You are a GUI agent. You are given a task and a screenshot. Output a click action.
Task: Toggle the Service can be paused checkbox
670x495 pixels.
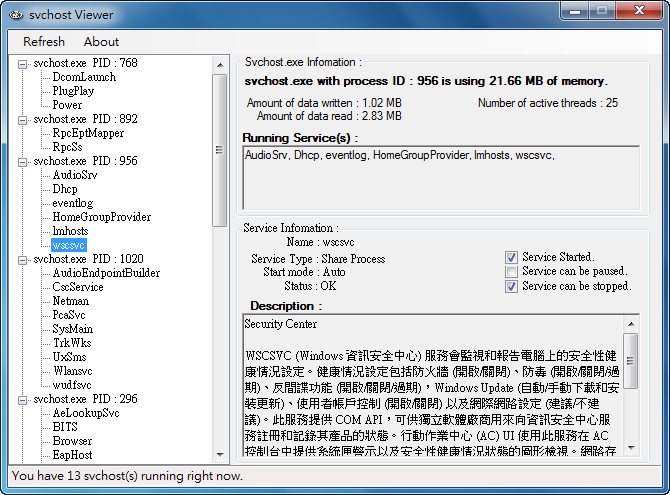coord(511,272)
